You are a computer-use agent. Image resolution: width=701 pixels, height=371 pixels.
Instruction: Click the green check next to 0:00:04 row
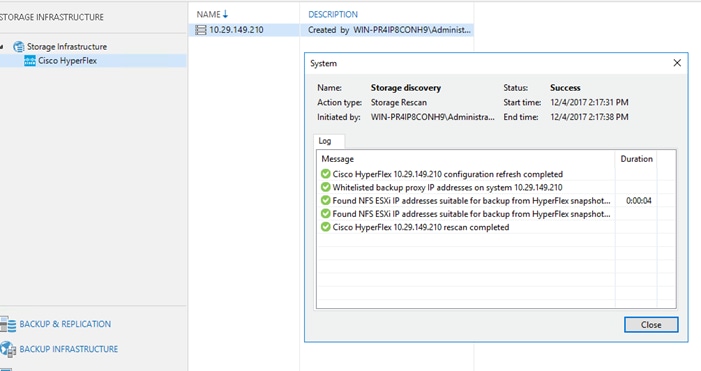coord(325,201)
